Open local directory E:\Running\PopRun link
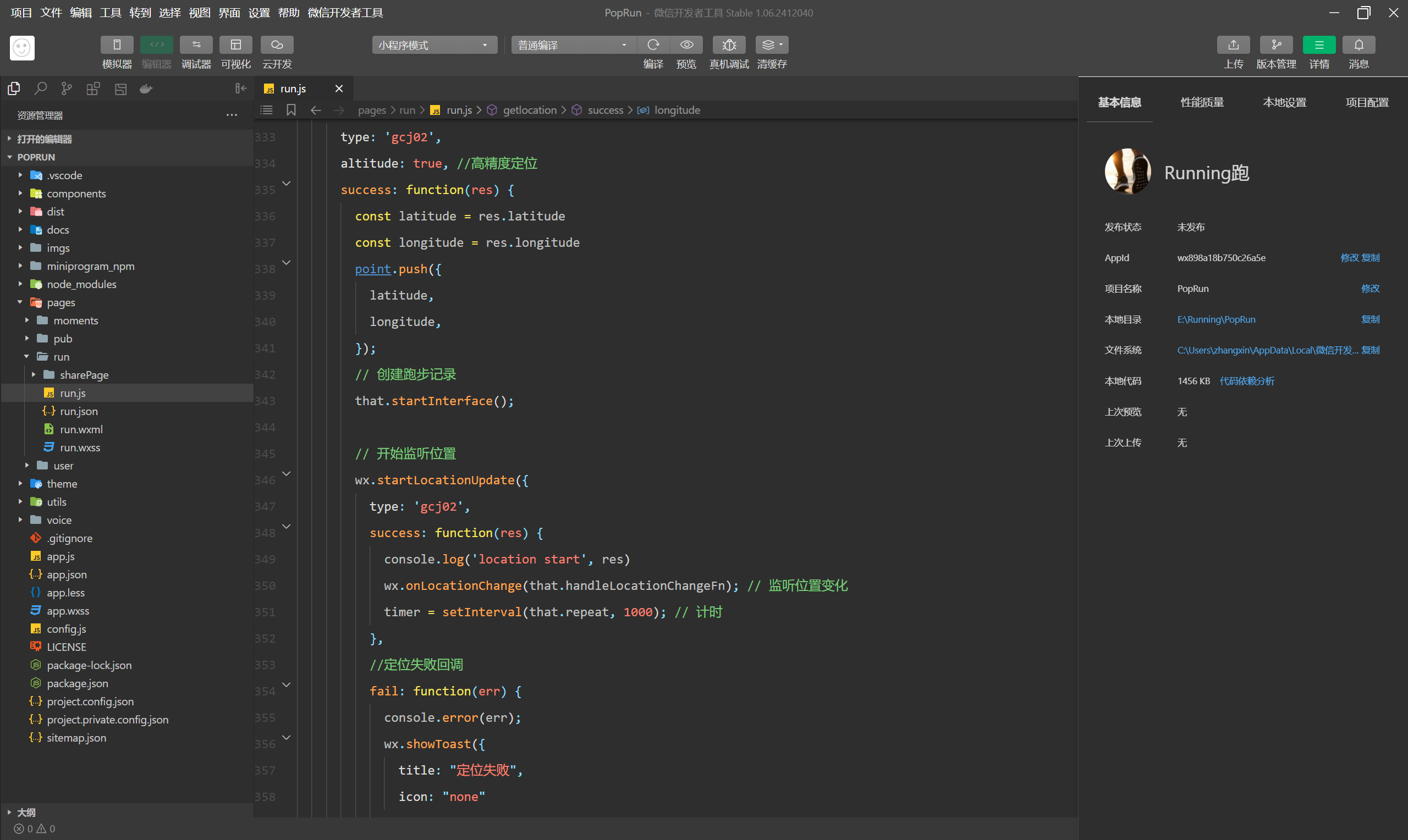This screenshot has width=1408, height=840. [x=1216, y=319]
